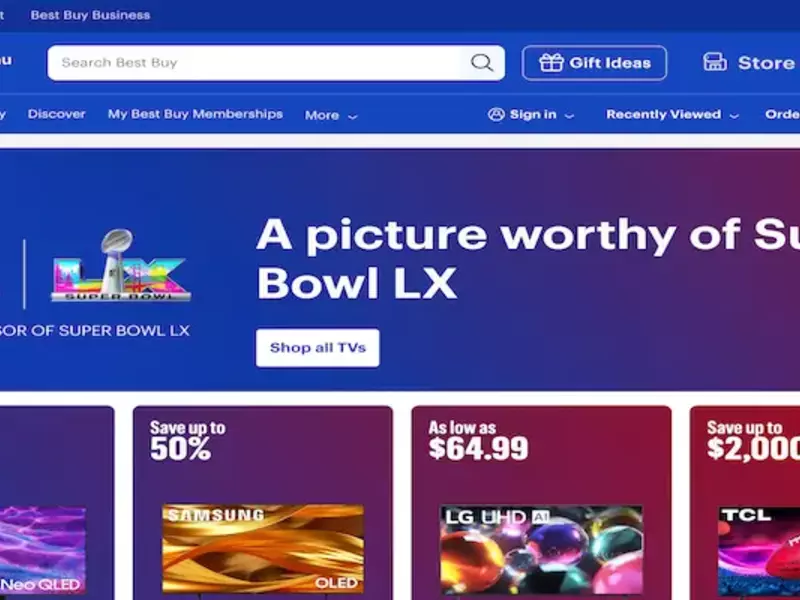Click the Store locator icon
The width and height of the screenshot is (800, 600).
point(715,62)
